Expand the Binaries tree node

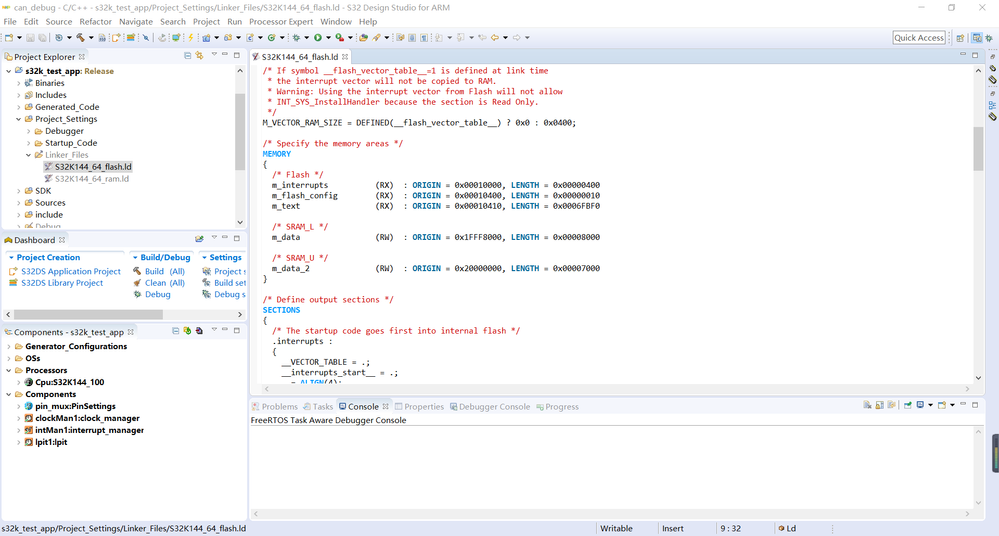tap(18, 83)
